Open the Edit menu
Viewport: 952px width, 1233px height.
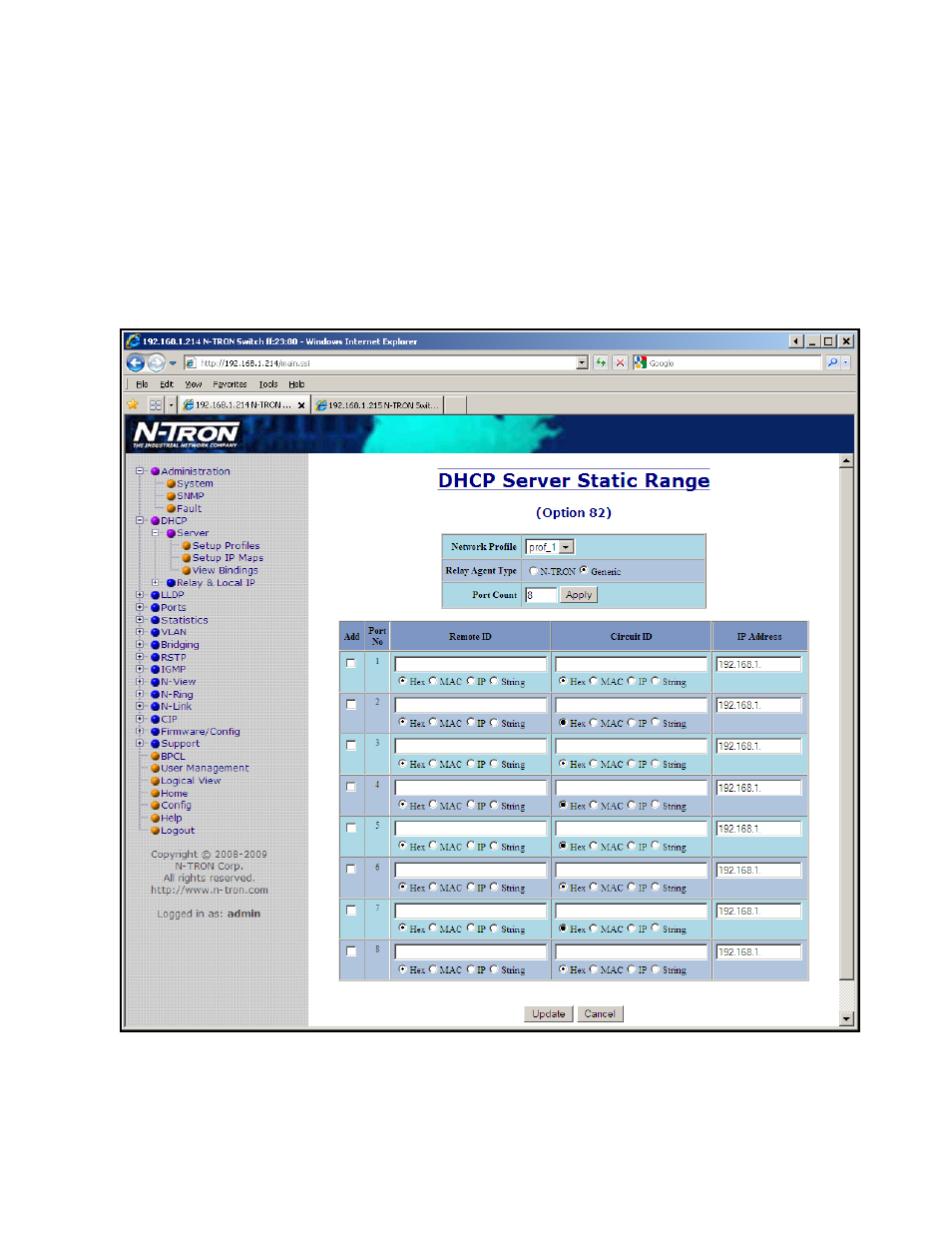pos(167,384)
